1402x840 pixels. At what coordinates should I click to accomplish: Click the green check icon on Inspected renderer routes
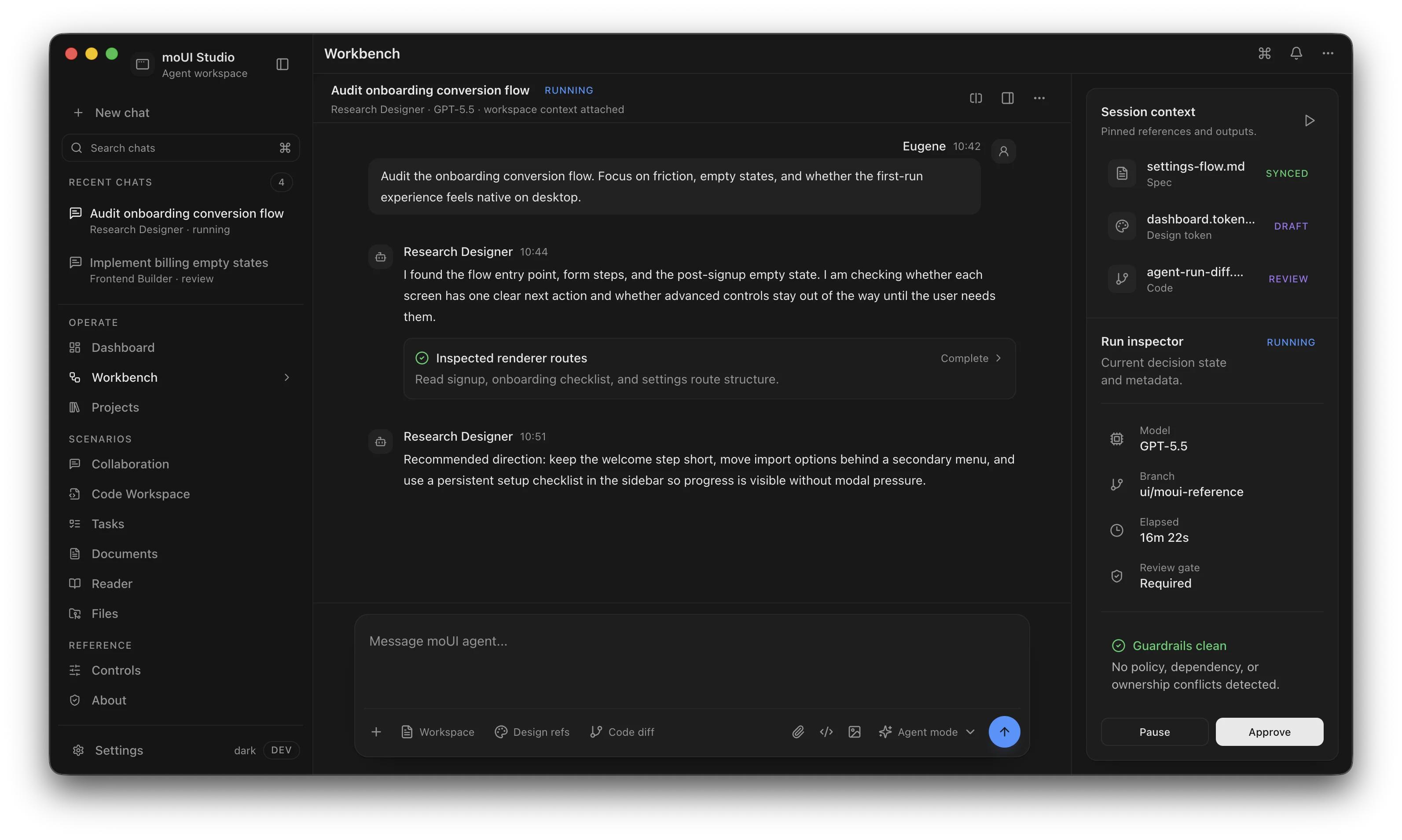(422, 358)
